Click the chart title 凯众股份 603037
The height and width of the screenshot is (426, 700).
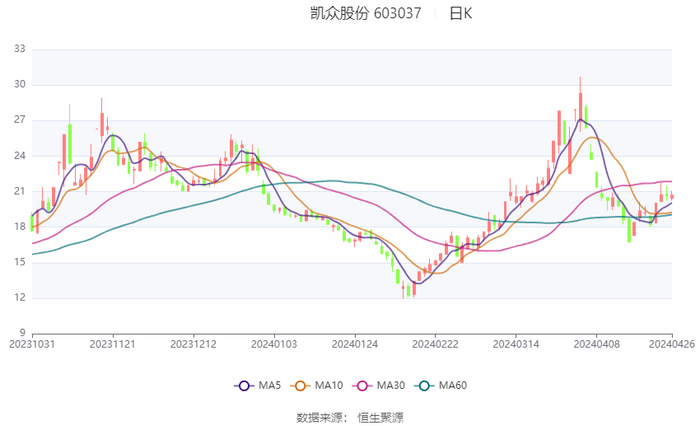(366, 13)
